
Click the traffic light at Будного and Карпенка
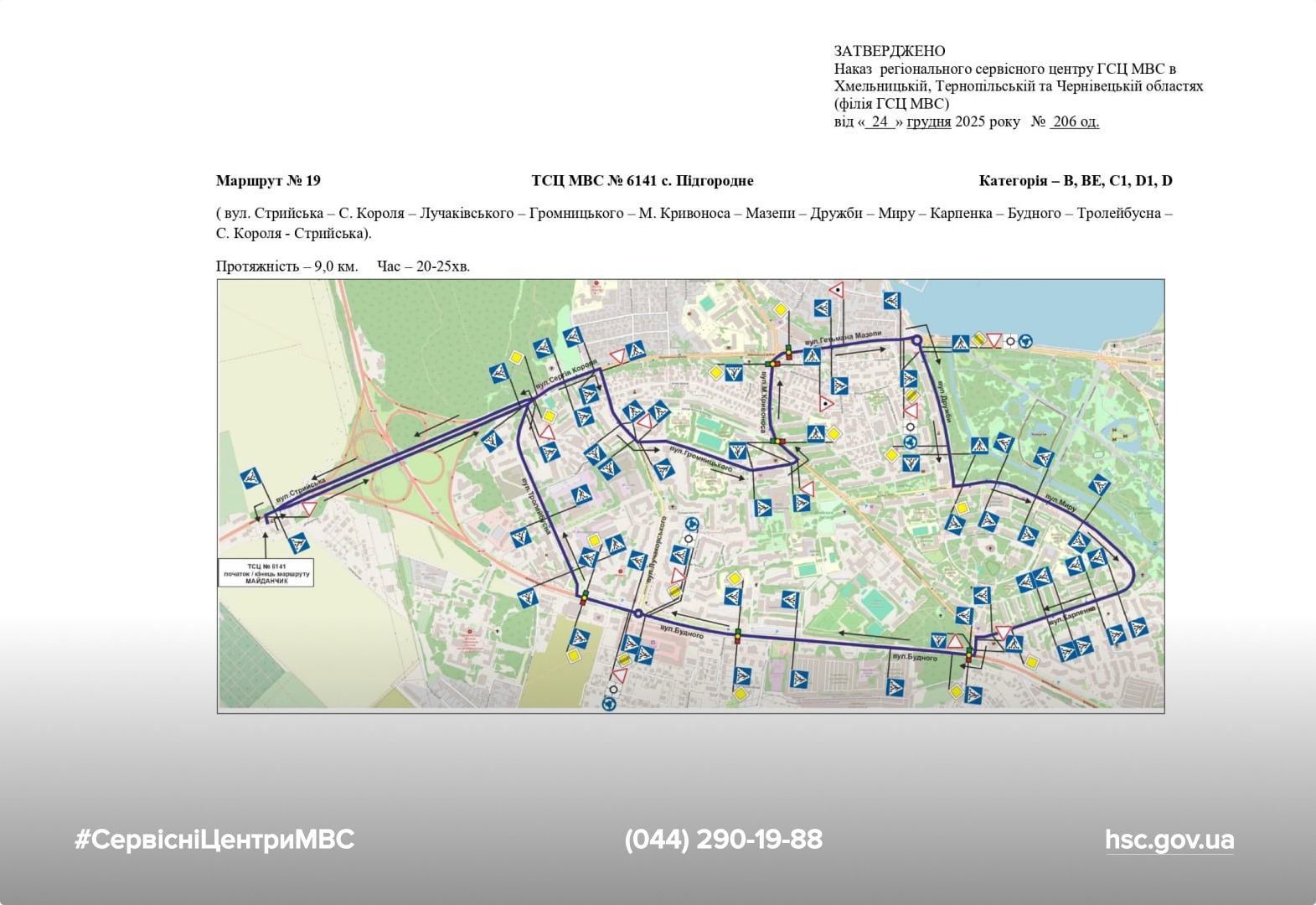[969, 653]
